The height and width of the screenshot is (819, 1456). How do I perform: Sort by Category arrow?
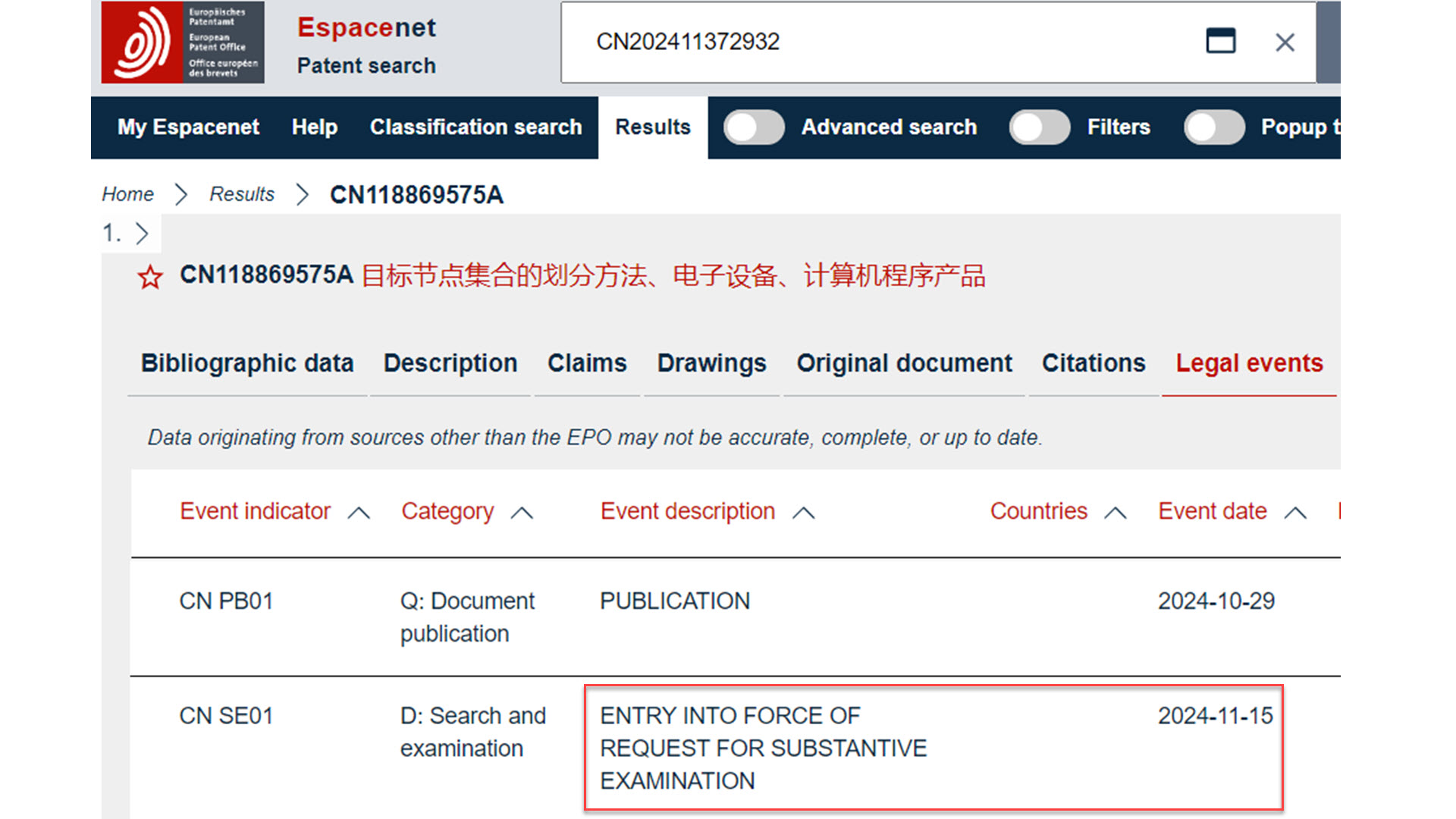(x=522, y=513)
